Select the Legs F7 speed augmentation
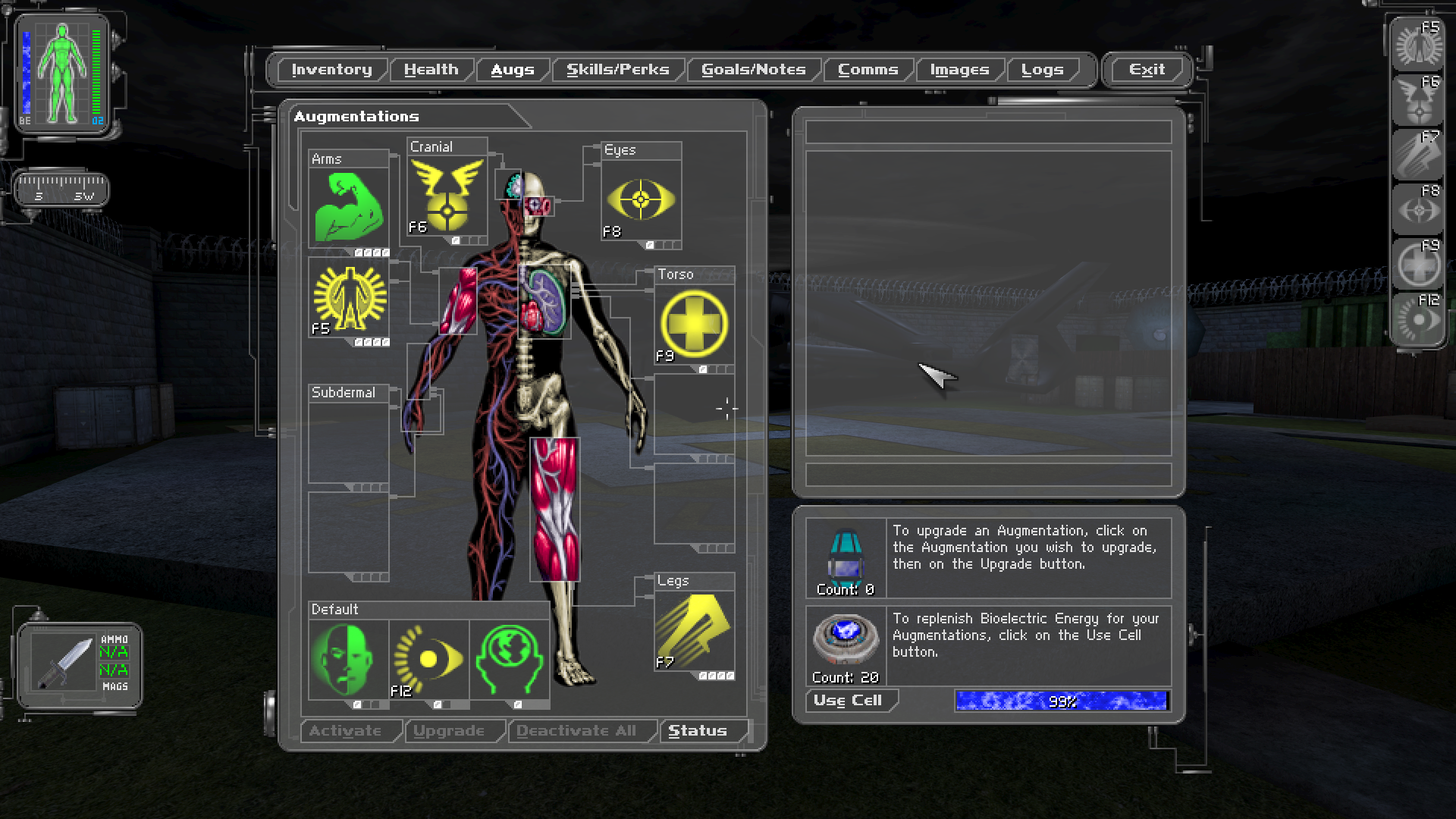 click(695, 631)
